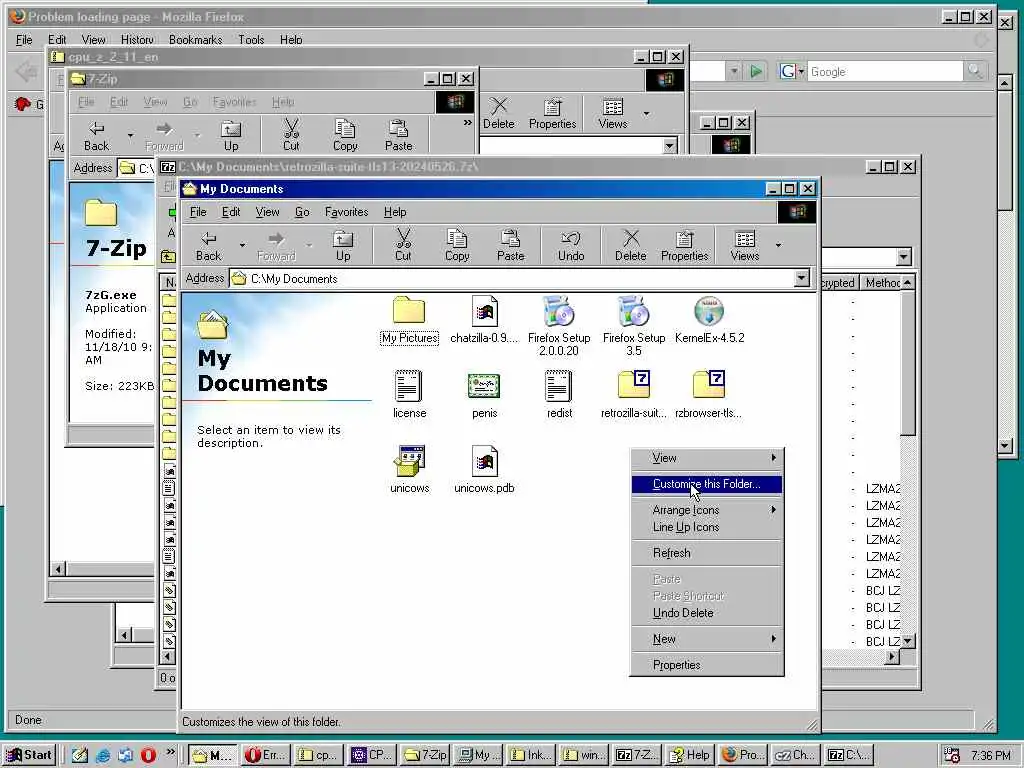Screen dimensions: 1024x768
Task: Sort by the Method column header
Action: [x=882, y=283]
